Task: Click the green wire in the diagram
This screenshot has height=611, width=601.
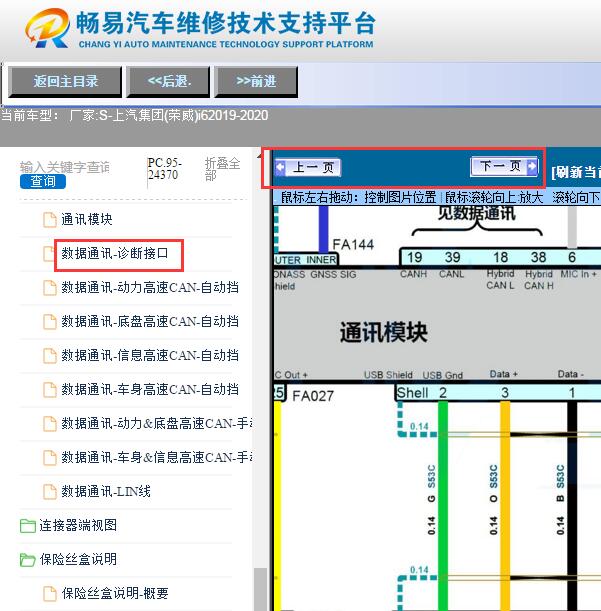Action: [443, 505]
